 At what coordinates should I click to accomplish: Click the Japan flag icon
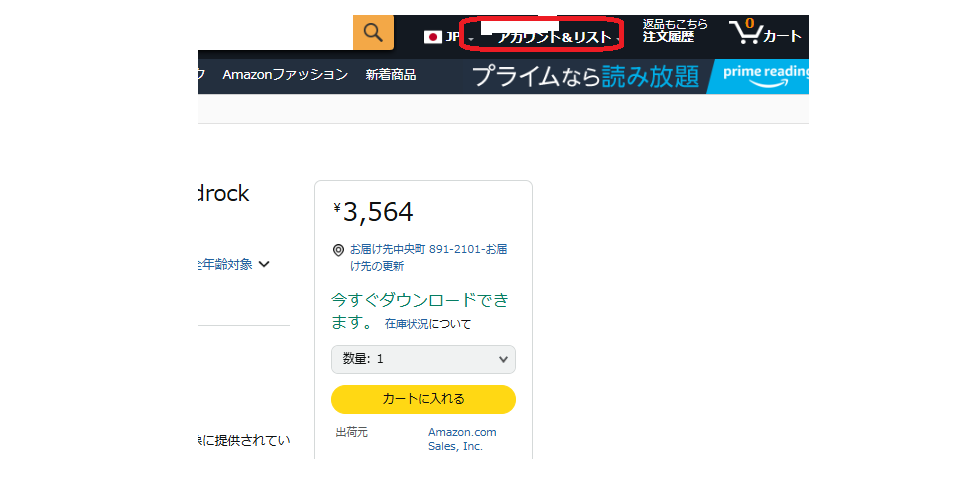(x=433, y=37)
